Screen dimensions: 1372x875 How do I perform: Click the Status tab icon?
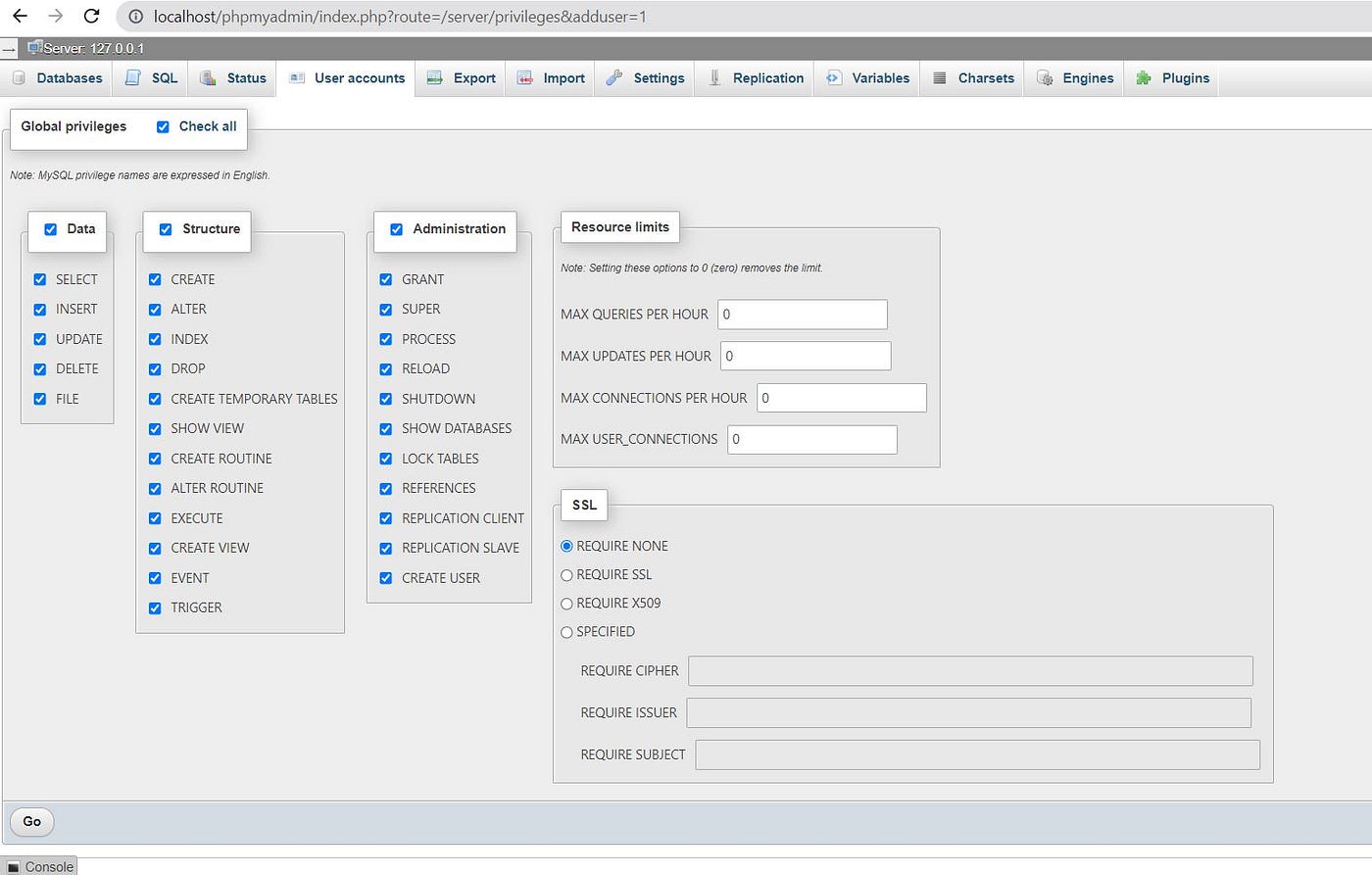(x=209, y=78)
